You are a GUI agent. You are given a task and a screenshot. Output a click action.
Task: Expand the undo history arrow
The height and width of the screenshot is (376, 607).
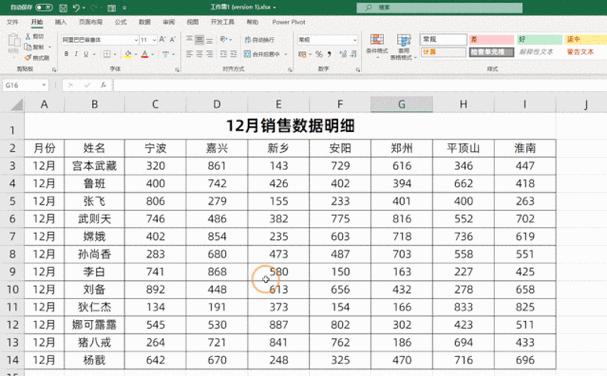pos(84,7)
